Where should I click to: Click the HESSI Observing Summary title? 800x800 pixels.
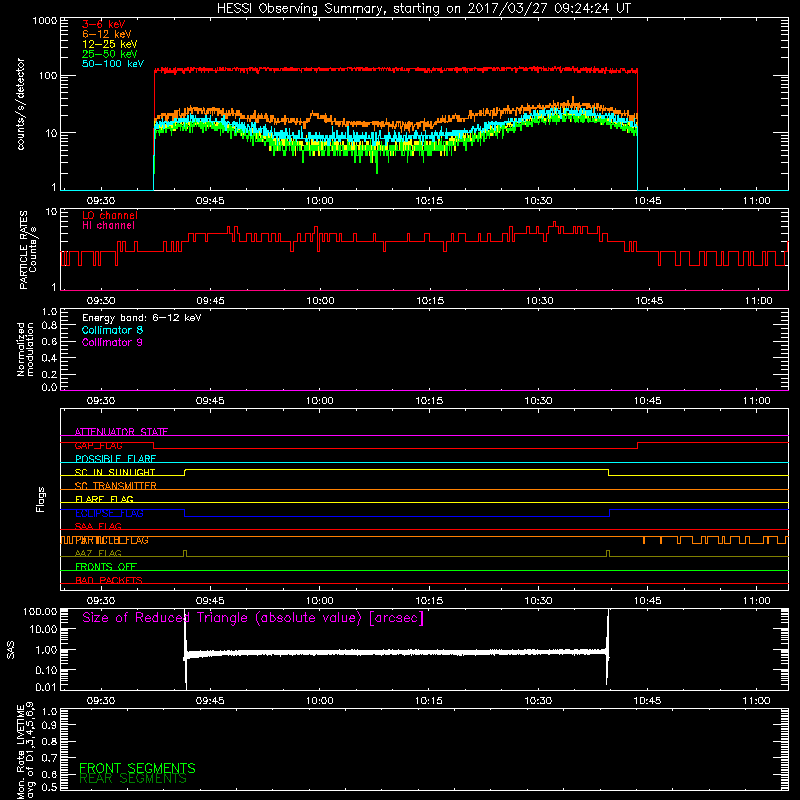pos(423,9)
